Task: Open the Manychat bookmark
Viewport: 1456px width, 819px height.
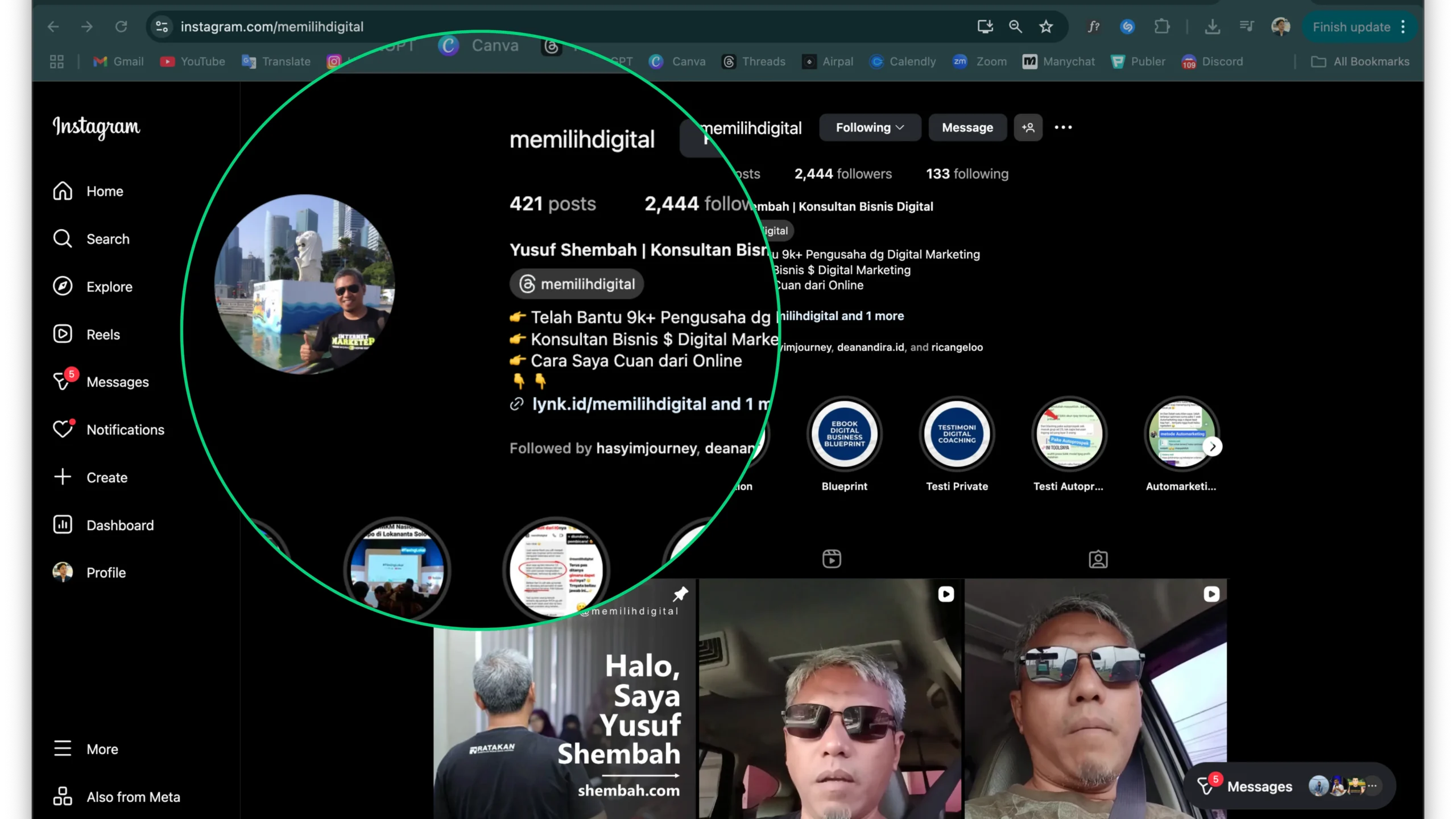Action: click(1058, 61)
